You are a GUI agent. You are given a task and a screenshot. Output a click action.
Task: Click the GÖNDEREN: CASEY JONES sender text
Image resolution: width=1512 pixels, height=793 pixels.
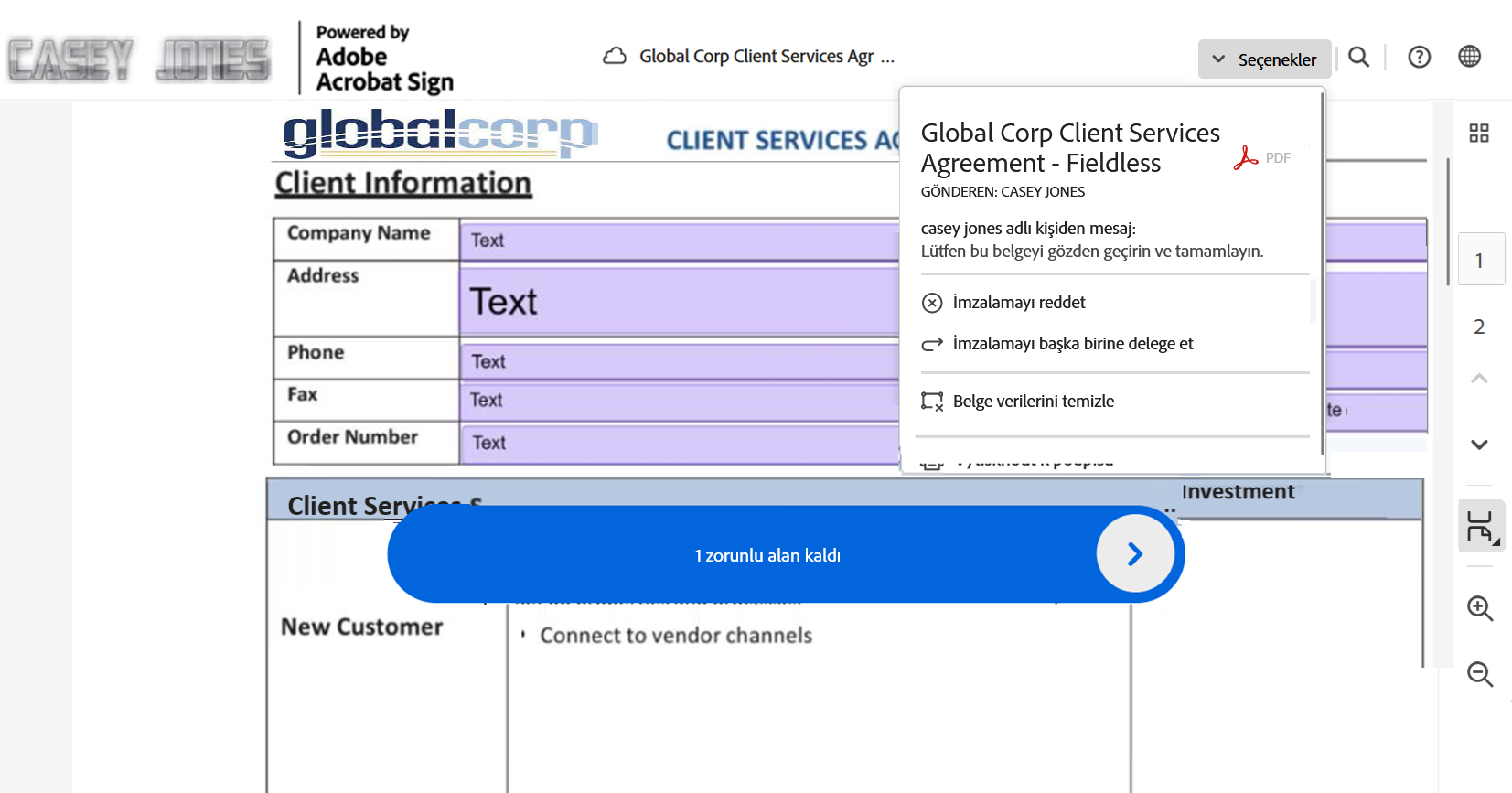click(1003, 192)
